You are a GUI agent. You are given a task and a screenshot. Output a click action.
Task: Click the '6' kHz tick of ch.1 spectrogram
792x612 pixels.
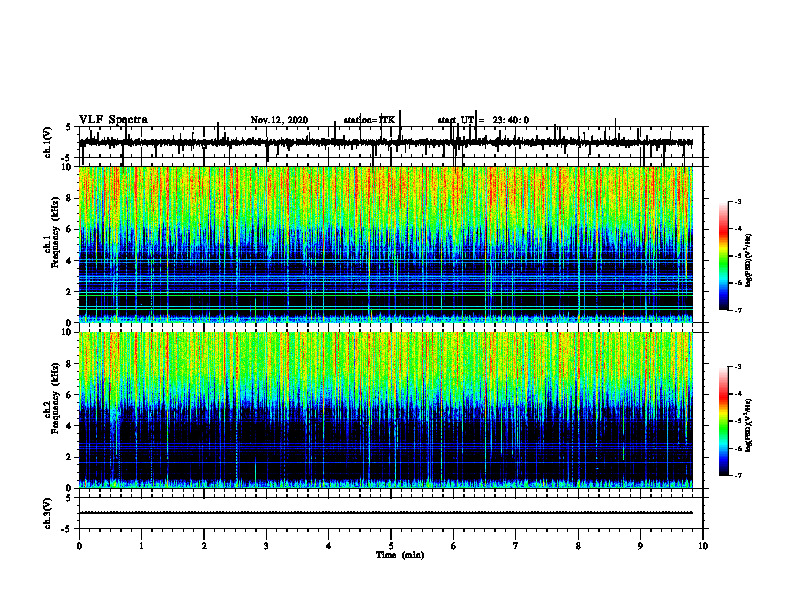pos(71,229)
